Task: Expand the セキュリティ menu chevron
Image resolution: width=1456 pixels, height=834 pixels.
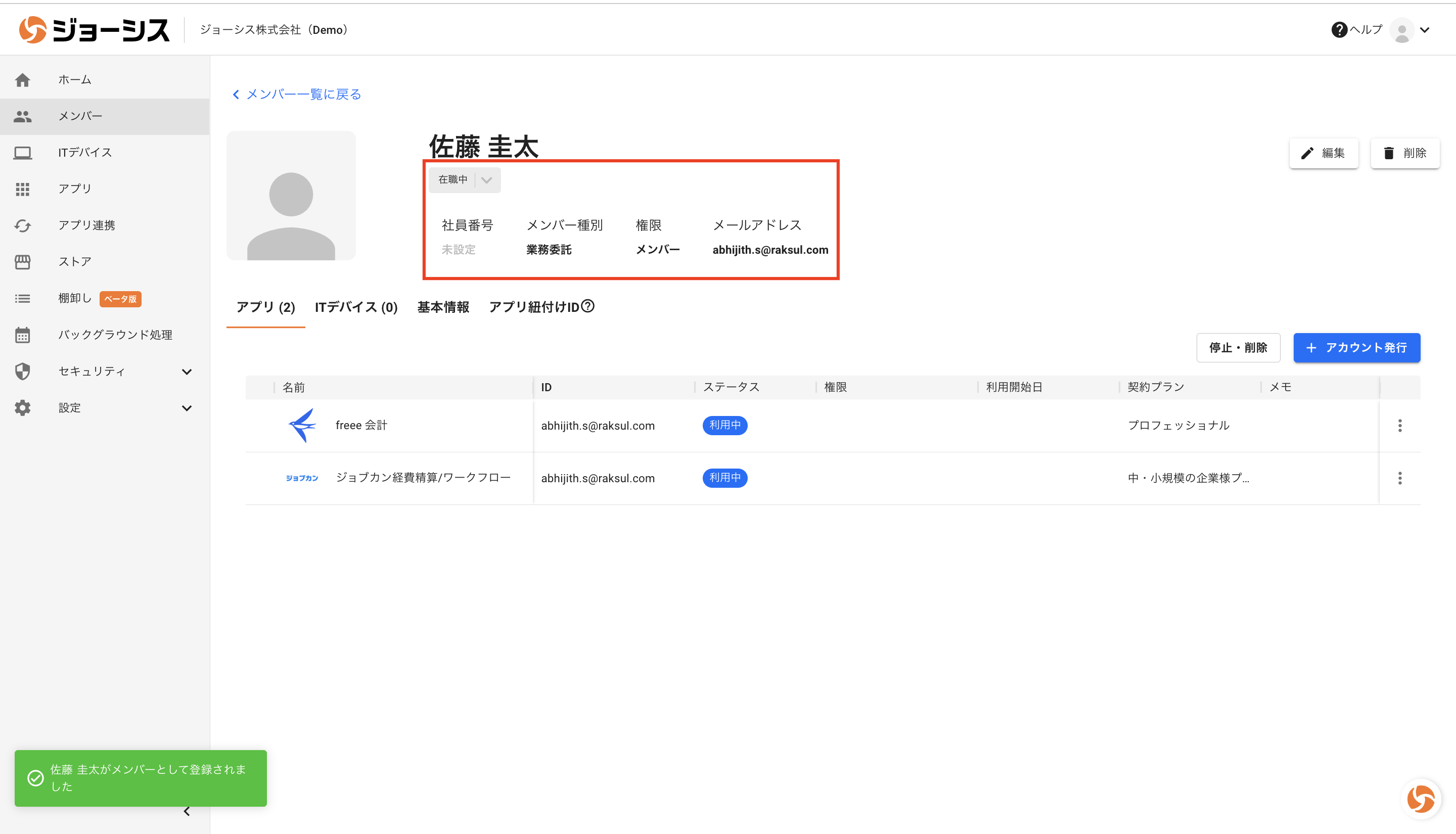Action: coord(187,372)
